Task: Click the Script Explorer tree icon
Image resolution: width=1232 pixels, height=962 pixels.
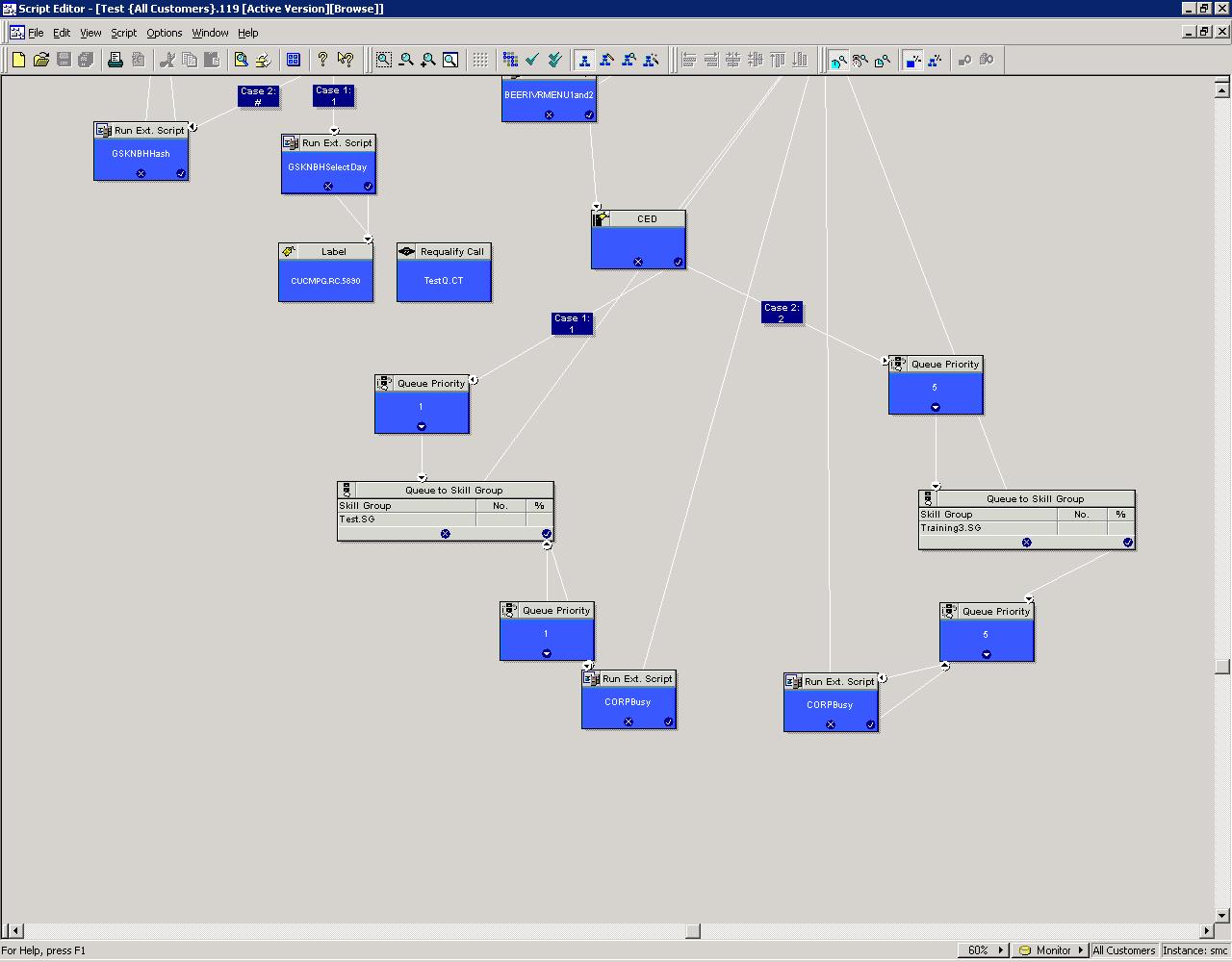Action: 510,60
